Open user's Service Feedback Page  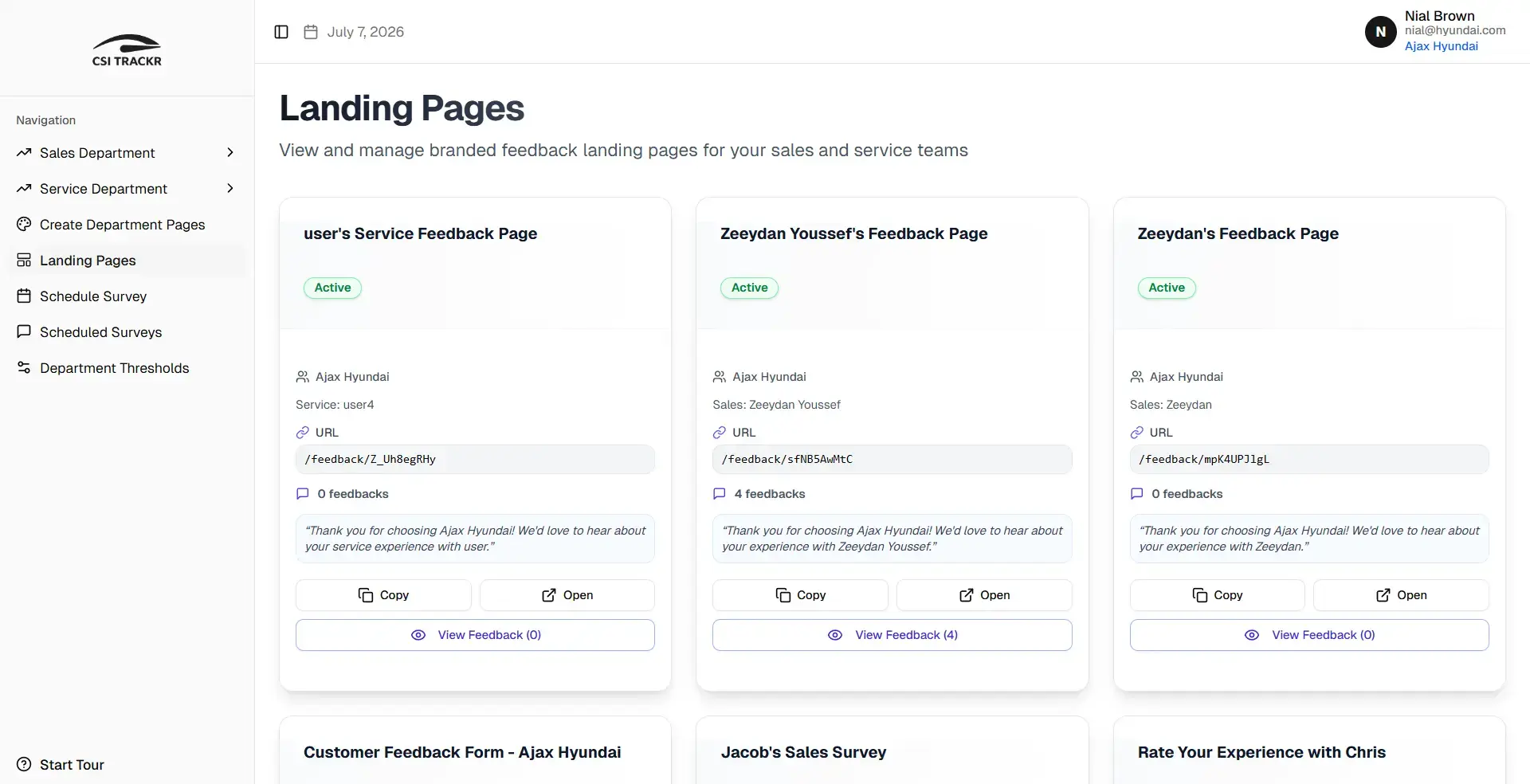[x=567, y=595]
